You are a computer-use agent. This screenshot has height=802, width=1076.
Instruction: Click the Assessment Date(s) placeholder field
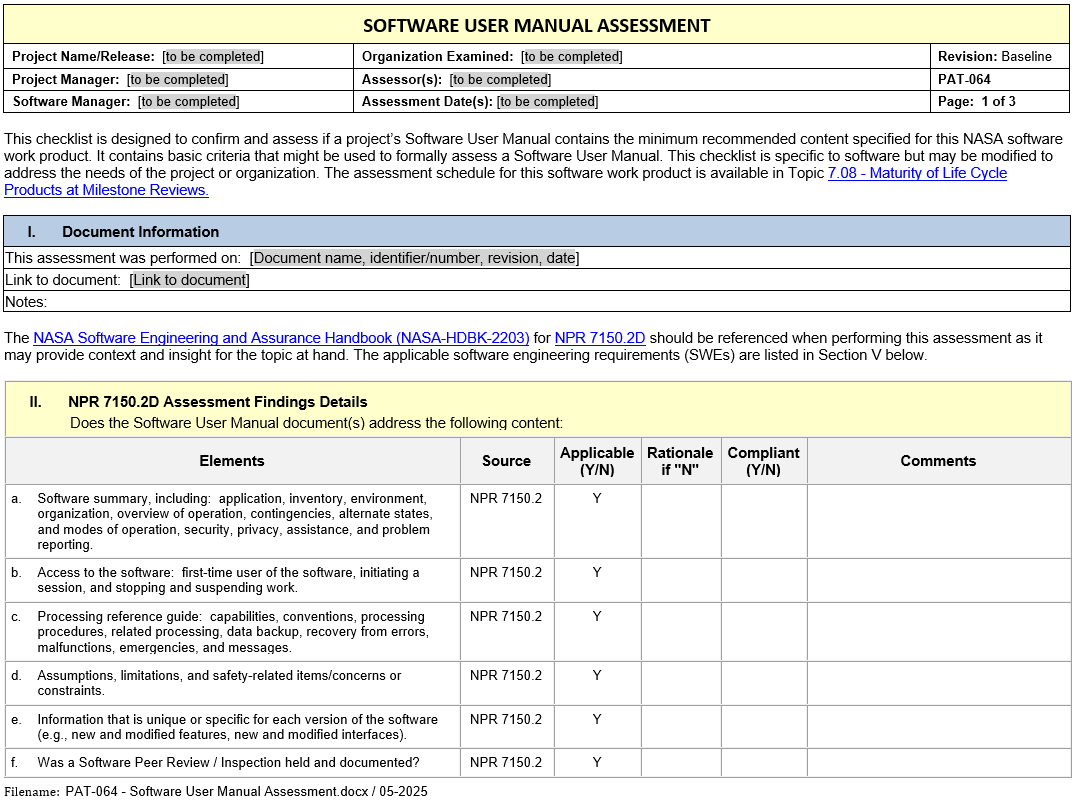(x=547, y=102)
